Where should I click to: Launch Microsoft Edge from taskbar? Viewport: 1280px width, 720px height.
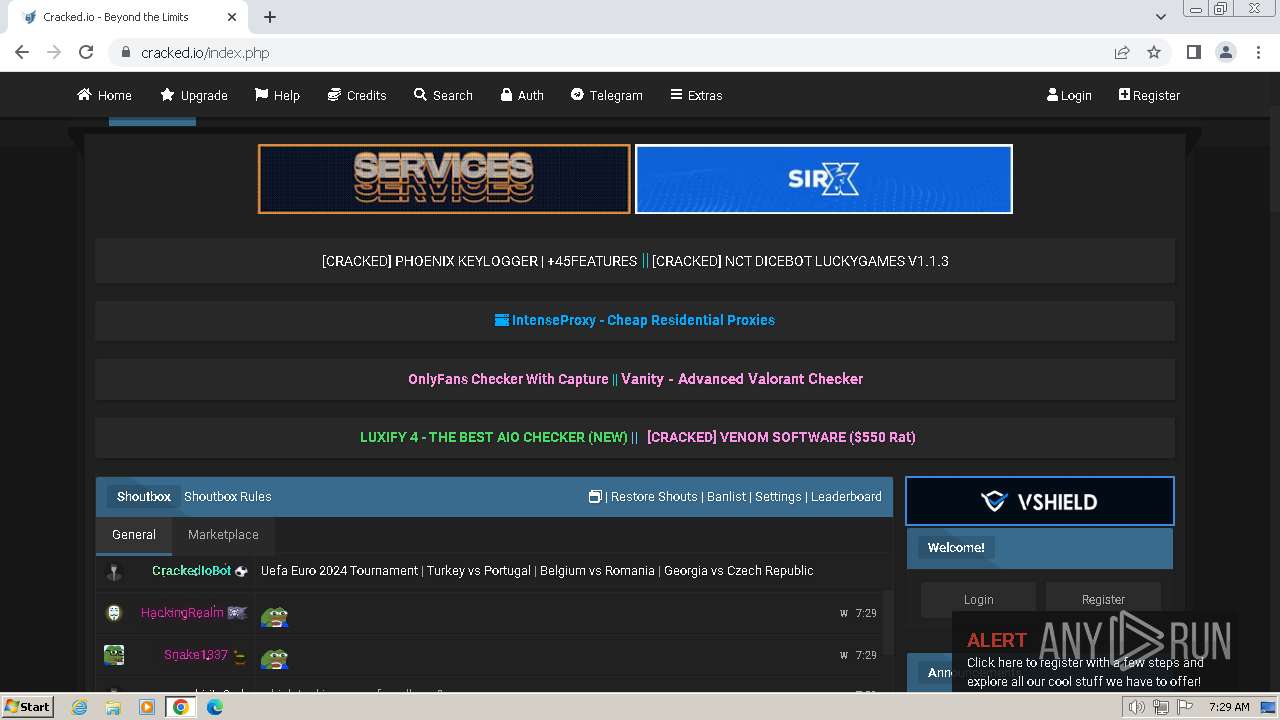click(x=215, y=707)
